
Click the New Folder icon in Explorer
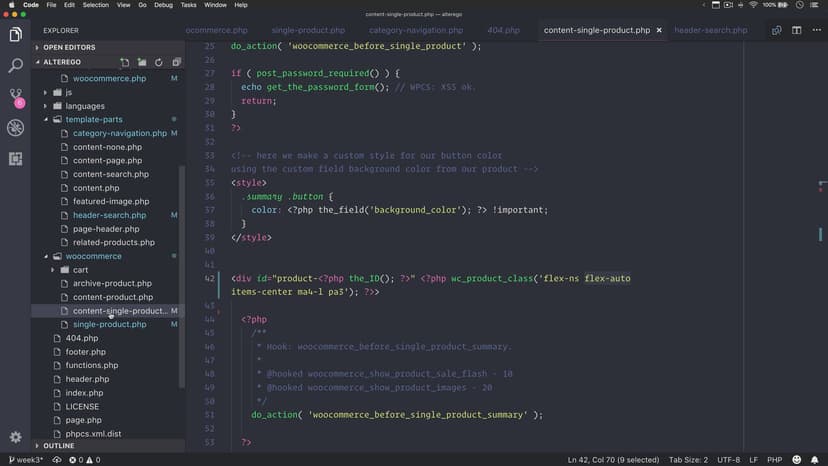point(142,62)
